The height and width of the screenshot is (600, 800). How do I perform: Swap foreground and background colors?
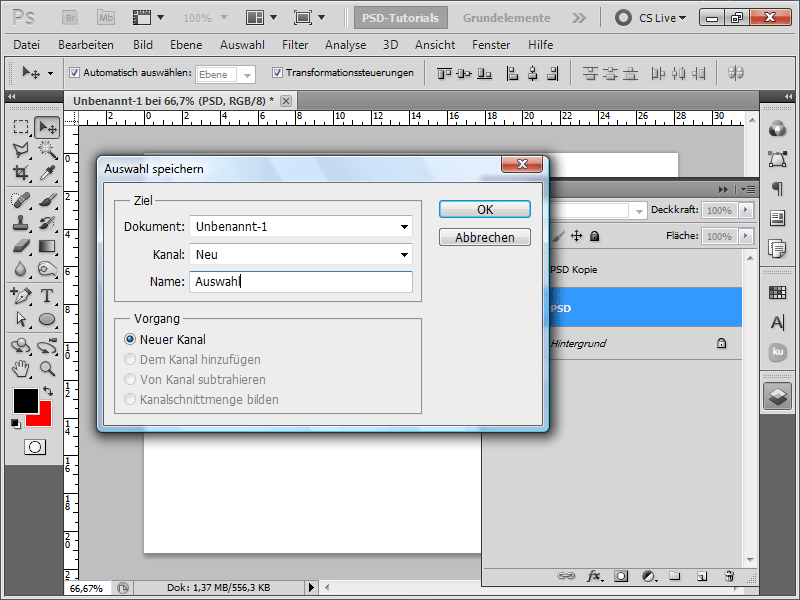(48, 391)
